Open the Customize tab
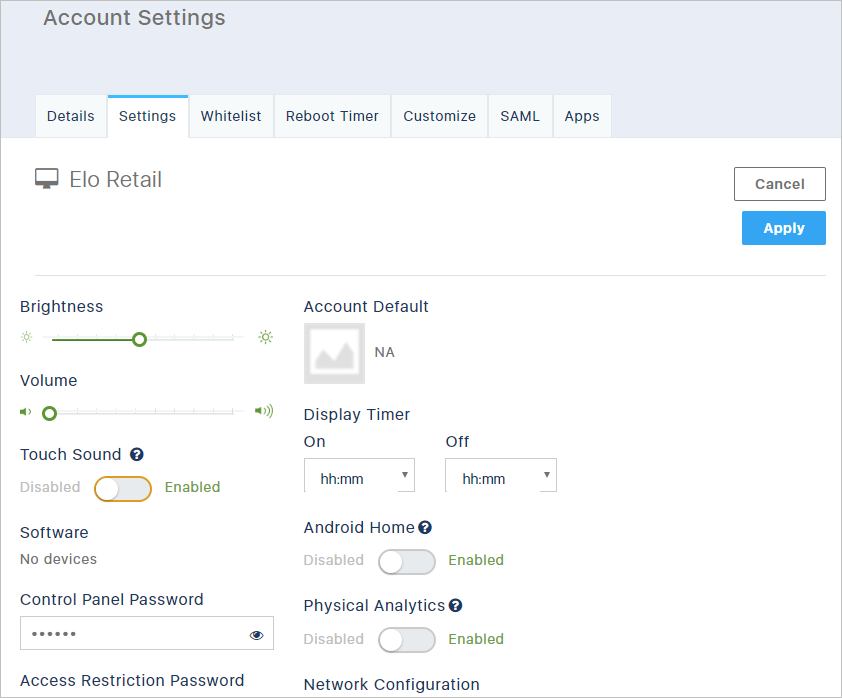The width and height of the screenshot is (842, 698). pos(440,117)
